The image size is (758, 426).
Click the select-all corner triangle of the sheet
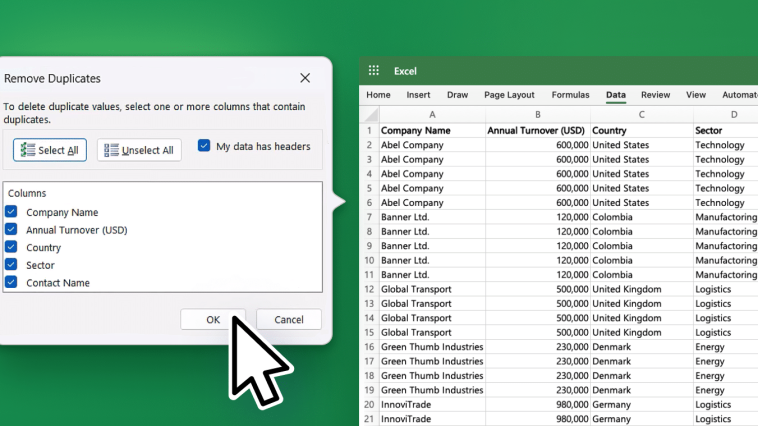tap(371, 115)
